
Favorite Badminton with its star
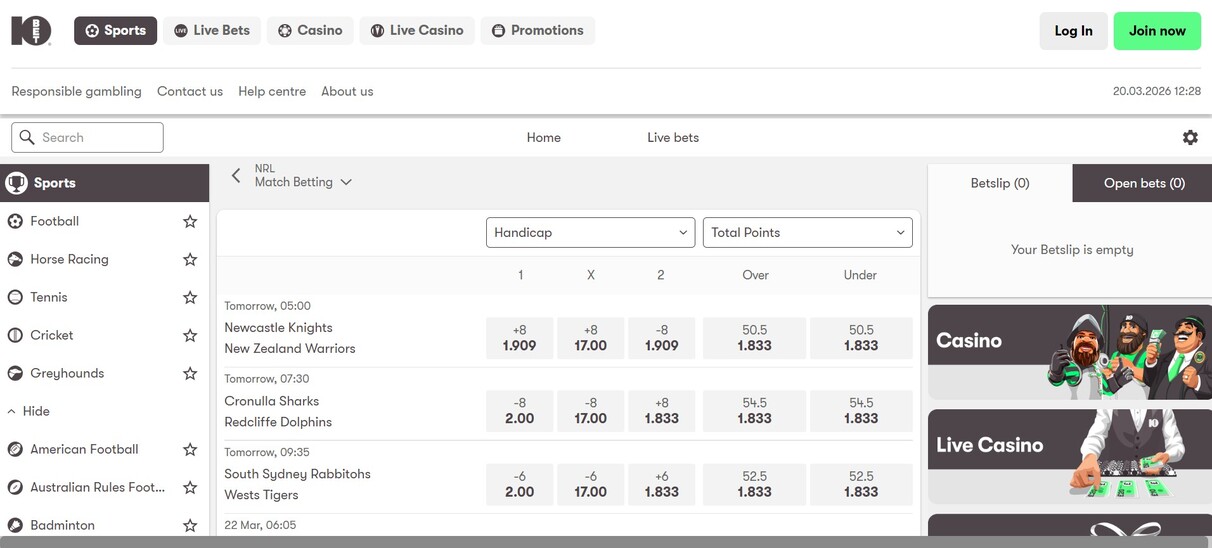tap(190, 525)
